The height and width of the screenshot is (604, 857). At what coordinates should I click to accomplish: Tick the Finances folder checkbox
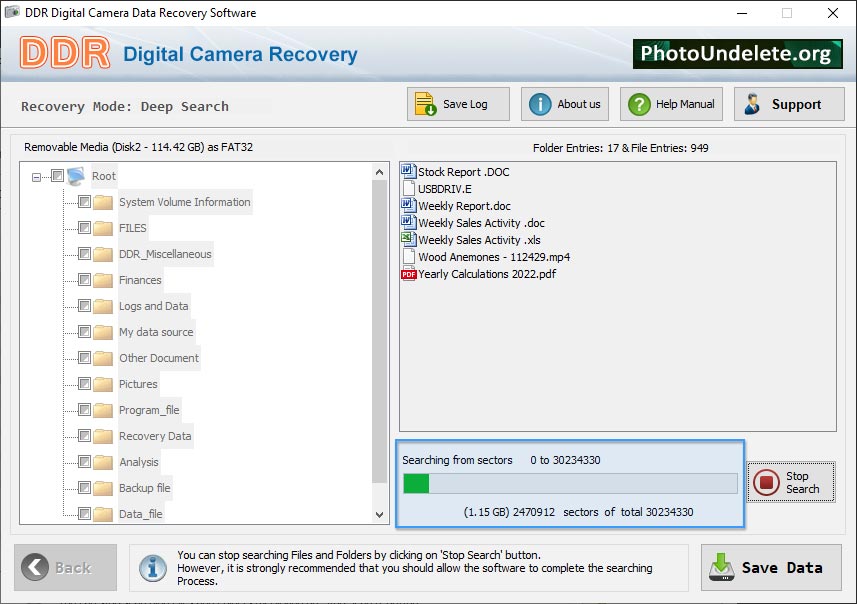click(84, 280)
